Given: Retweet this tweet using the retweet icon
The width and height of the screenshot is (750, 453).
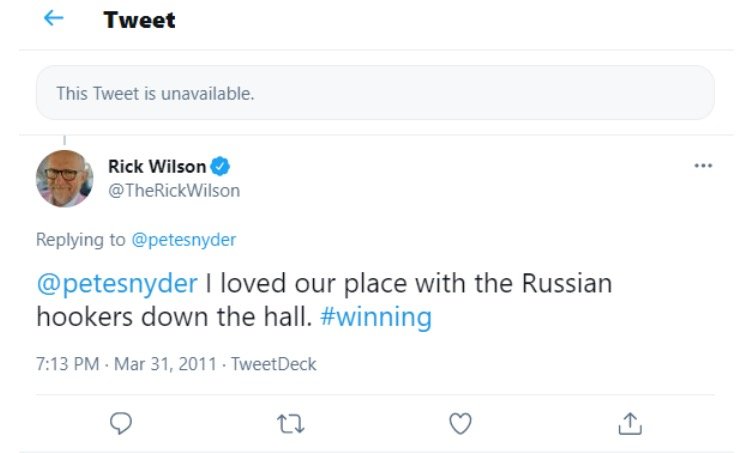Looking at the screenshot, I should tap(290, 424).
